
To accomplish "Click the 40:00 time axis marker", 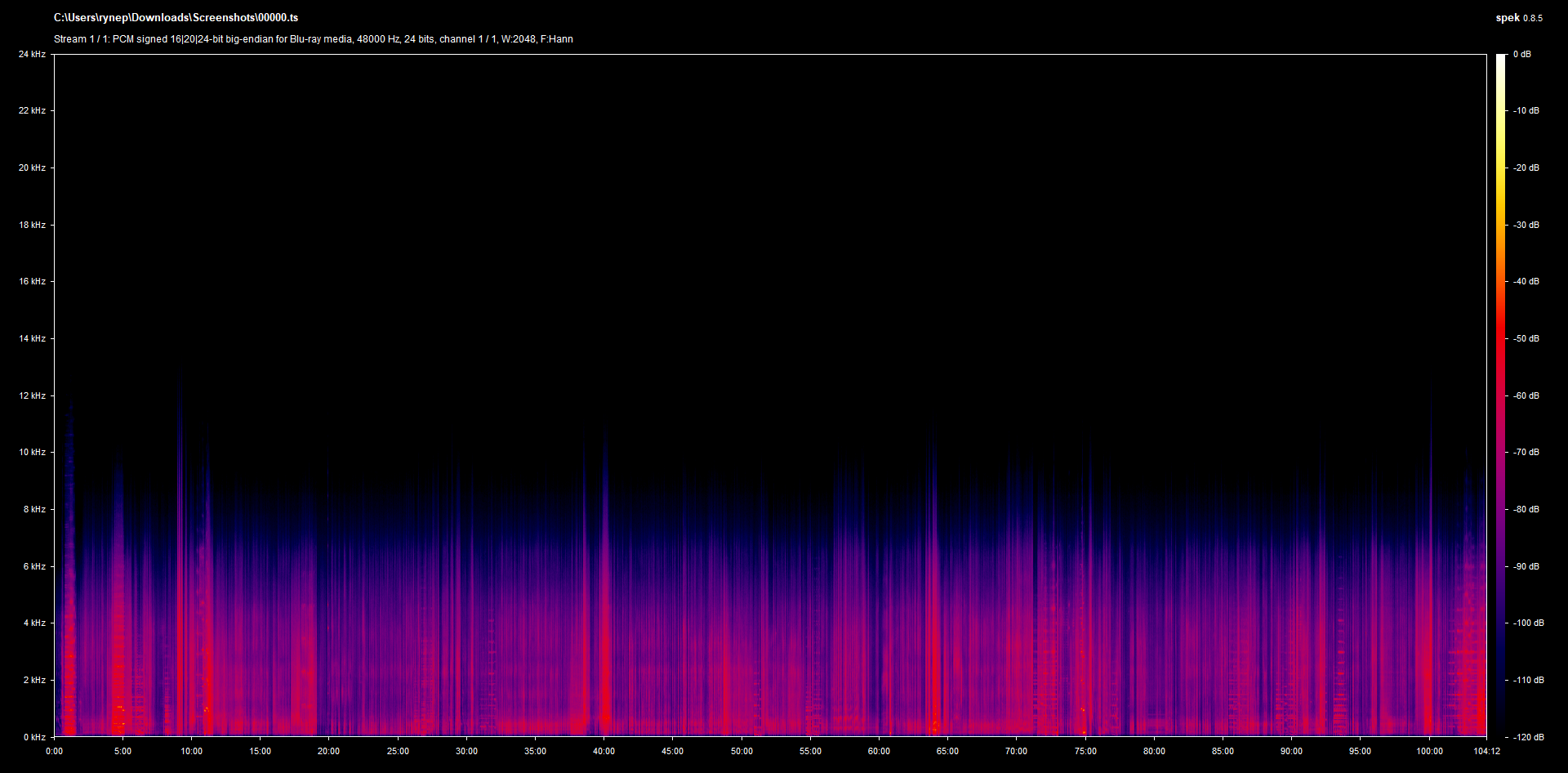I will [604, 751].
